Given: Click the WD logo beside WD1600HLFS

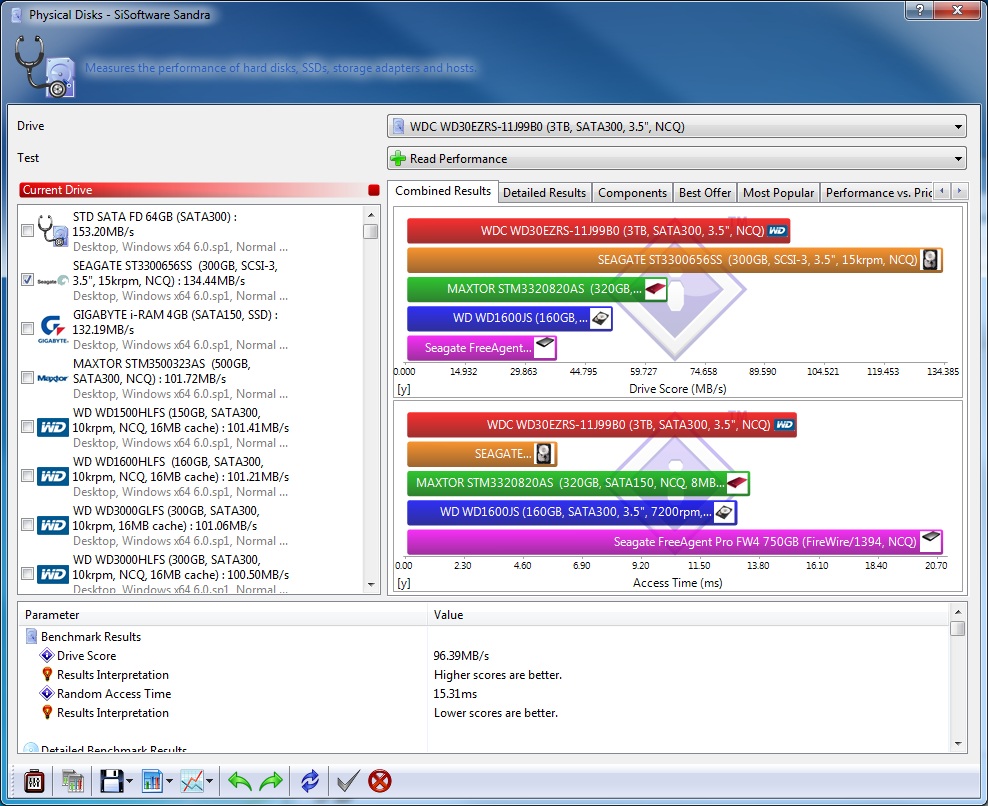Looking at the screenshot, I should coord(53,476).
